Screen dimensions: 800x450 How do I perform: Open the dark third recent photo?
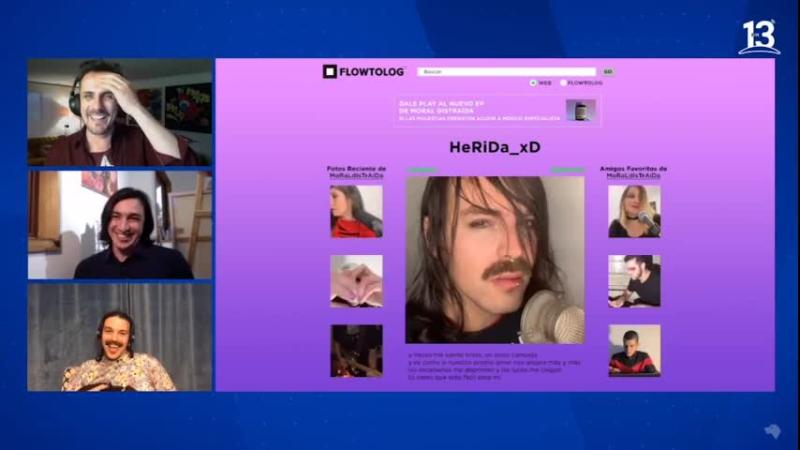coord(356,350)
